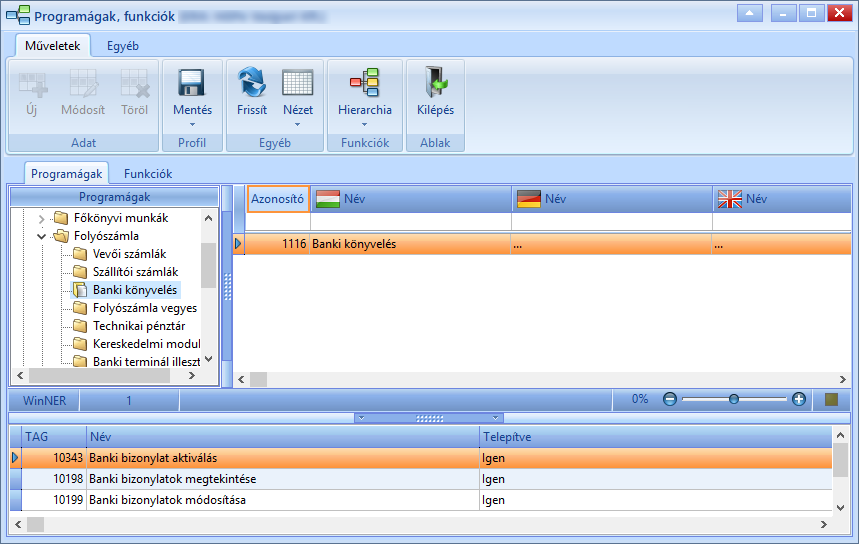Adjust the zoom slider handle

pos(734,399)
